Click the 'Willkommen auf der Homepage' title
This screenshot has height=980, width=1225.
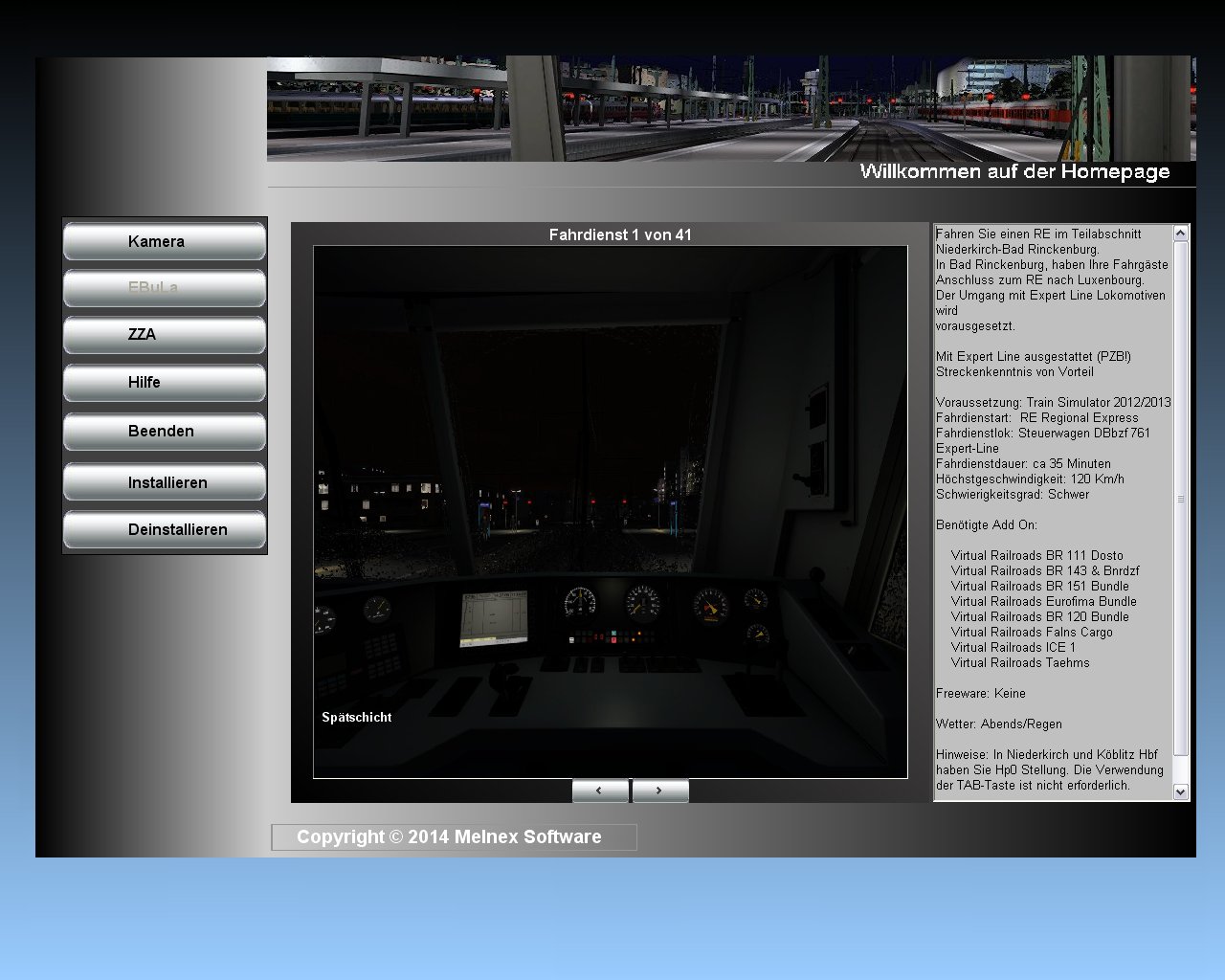[x=1014, y=172]
